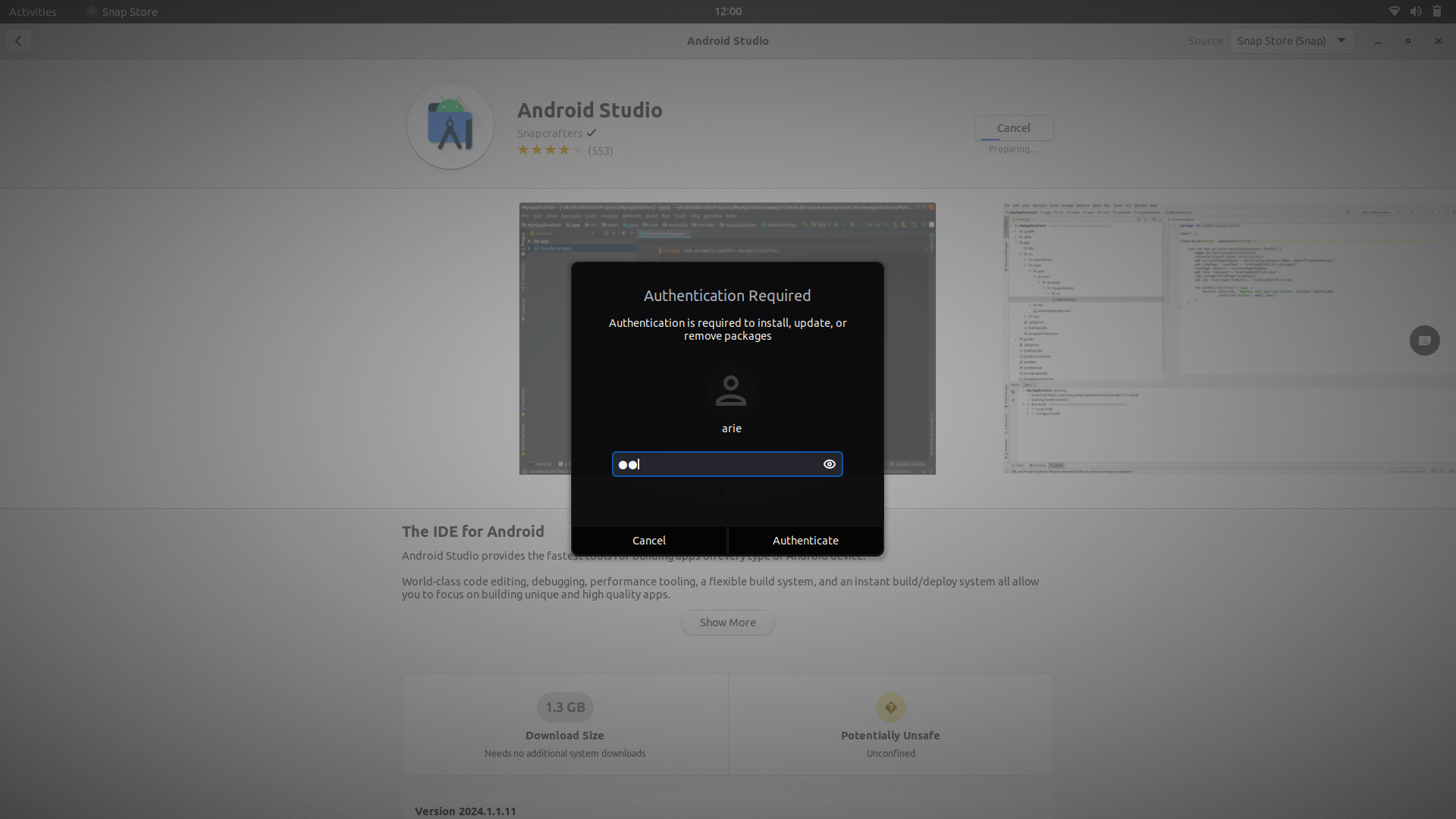Click the 'Preparing…' status text

coord(1014,149)
